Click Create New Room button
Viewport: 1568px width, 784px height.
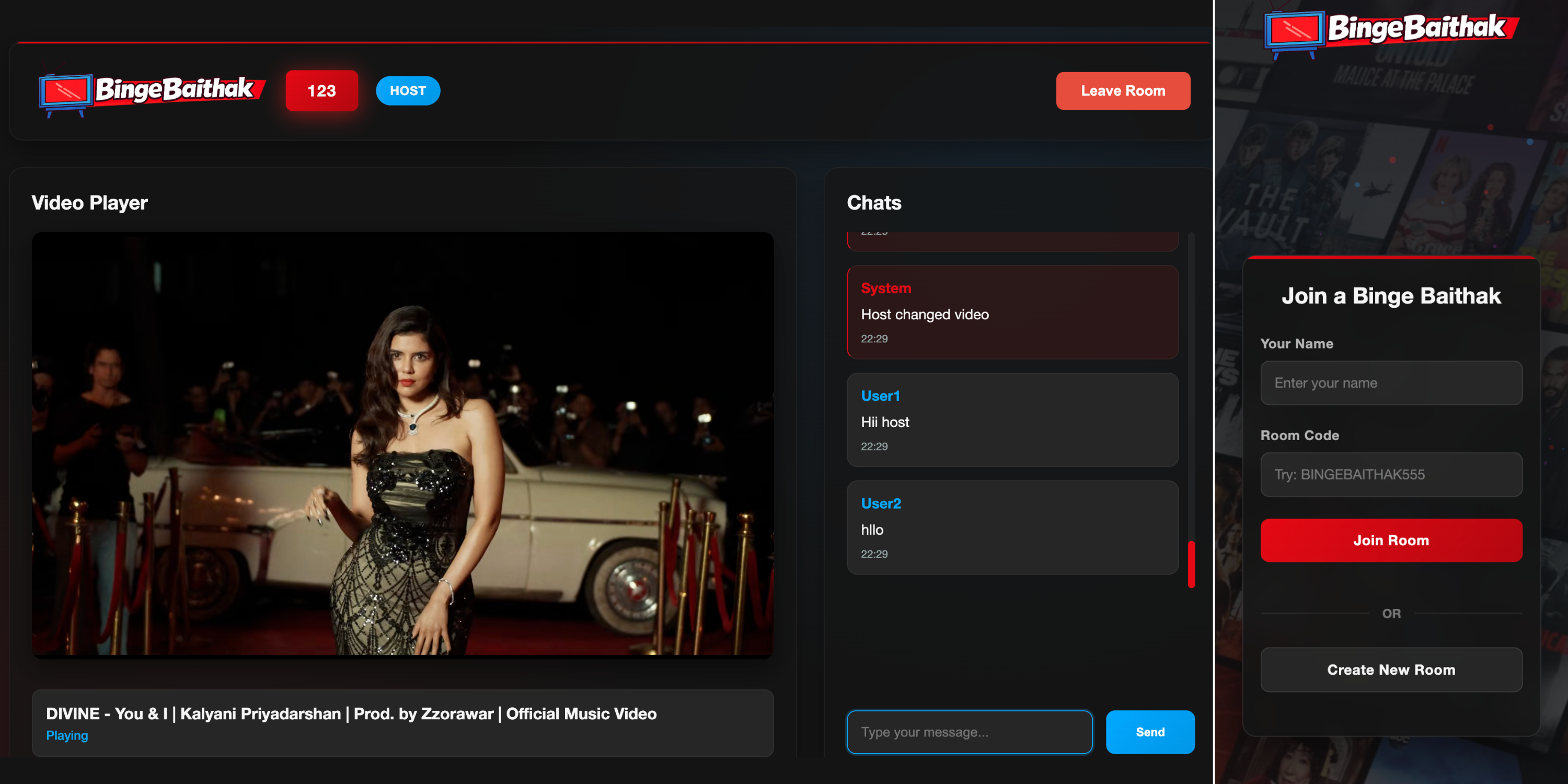(x=1391, y=670)
